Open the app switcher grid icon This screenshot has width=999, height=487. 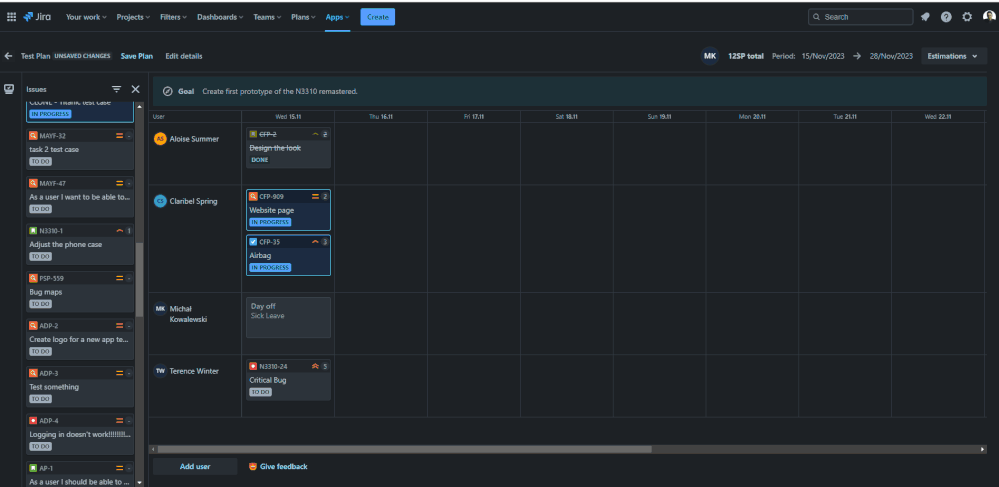pos(12,17)
